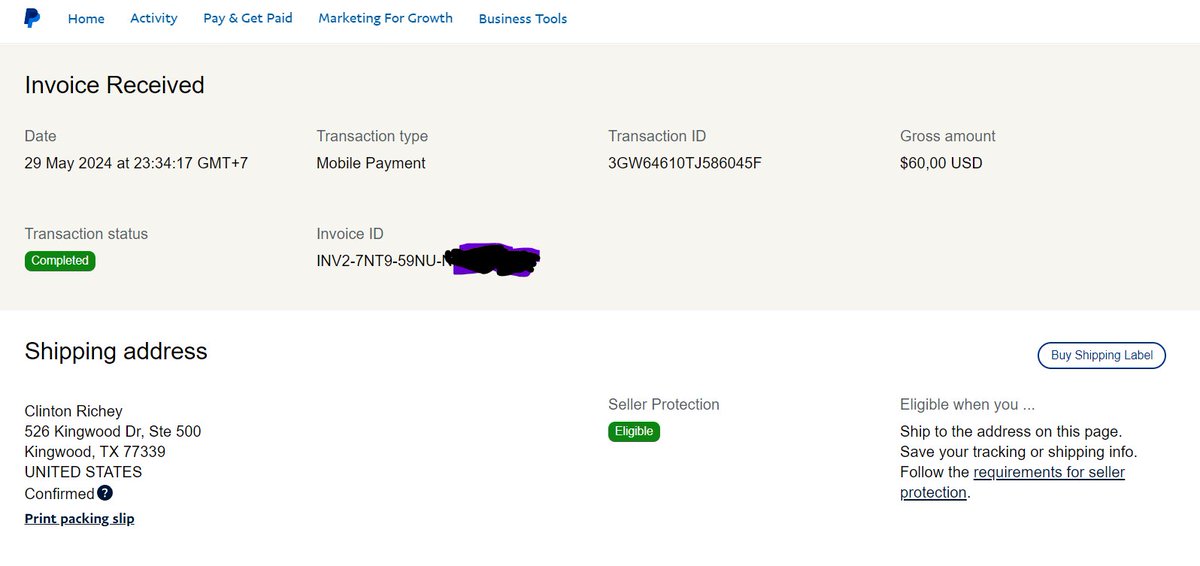Screen dimensions: 1200x566
Task: Open the Activity menu item
Action: pos(154,18)
